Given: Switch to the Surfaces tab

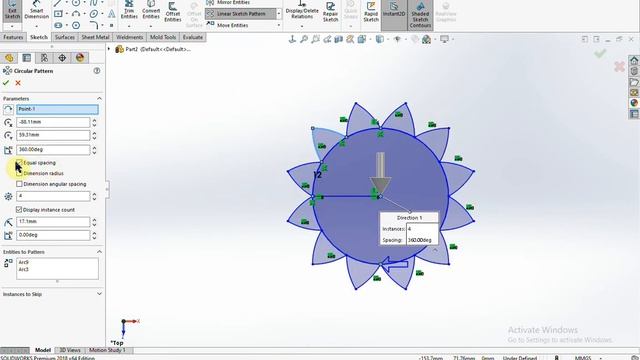Looking at the screenshot, I should [64, 37].
